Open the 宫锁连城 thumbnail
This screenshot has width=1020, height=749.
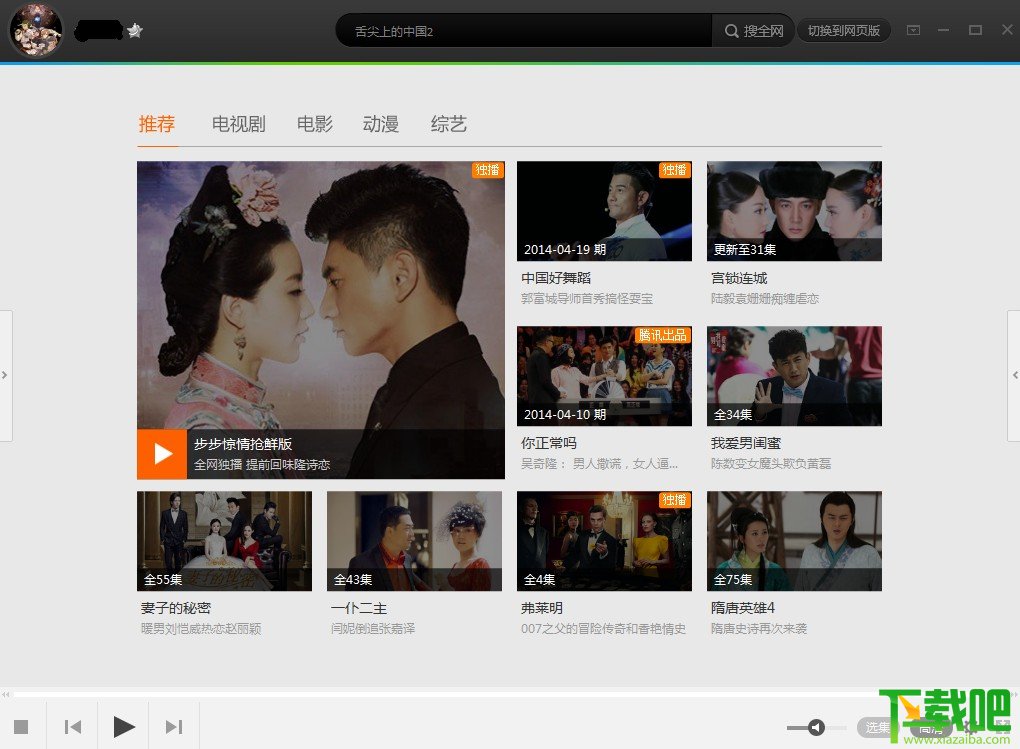(x=794, y=211)
